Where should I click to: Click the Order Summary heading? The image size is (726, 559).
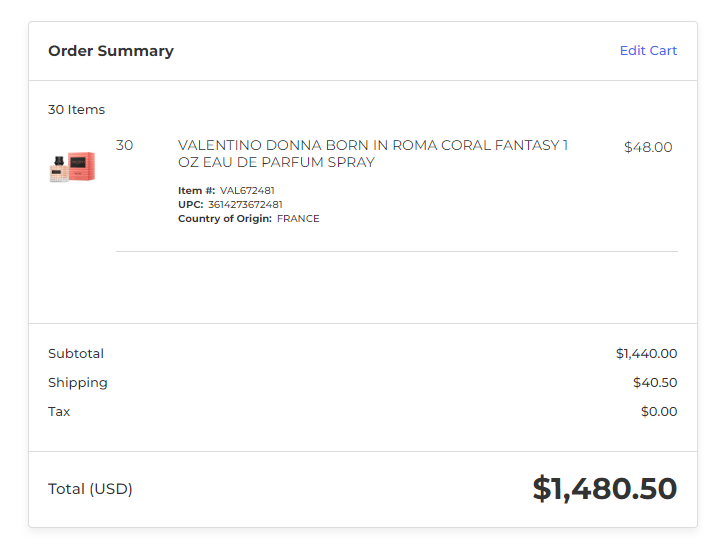(x=111, y=50)
